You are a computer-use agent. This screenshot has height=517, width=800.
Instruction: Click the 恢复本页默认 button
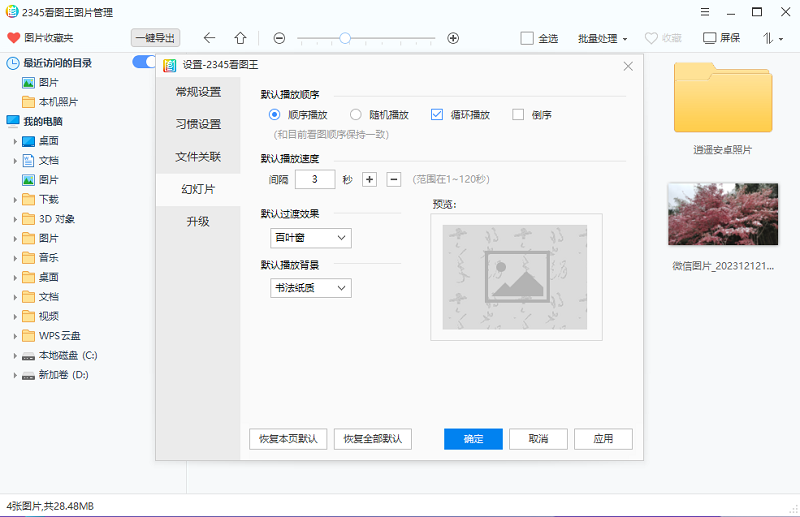[288, 439]
